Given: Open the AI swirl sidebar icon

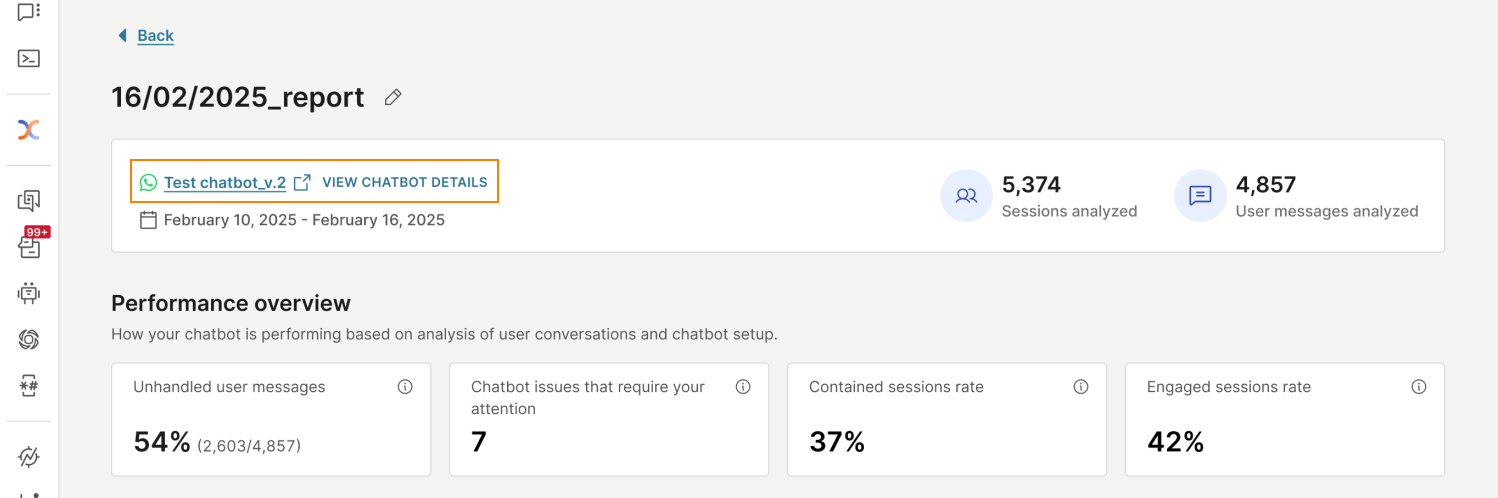Looking at the screenshot, I should (x=29, y=340).
